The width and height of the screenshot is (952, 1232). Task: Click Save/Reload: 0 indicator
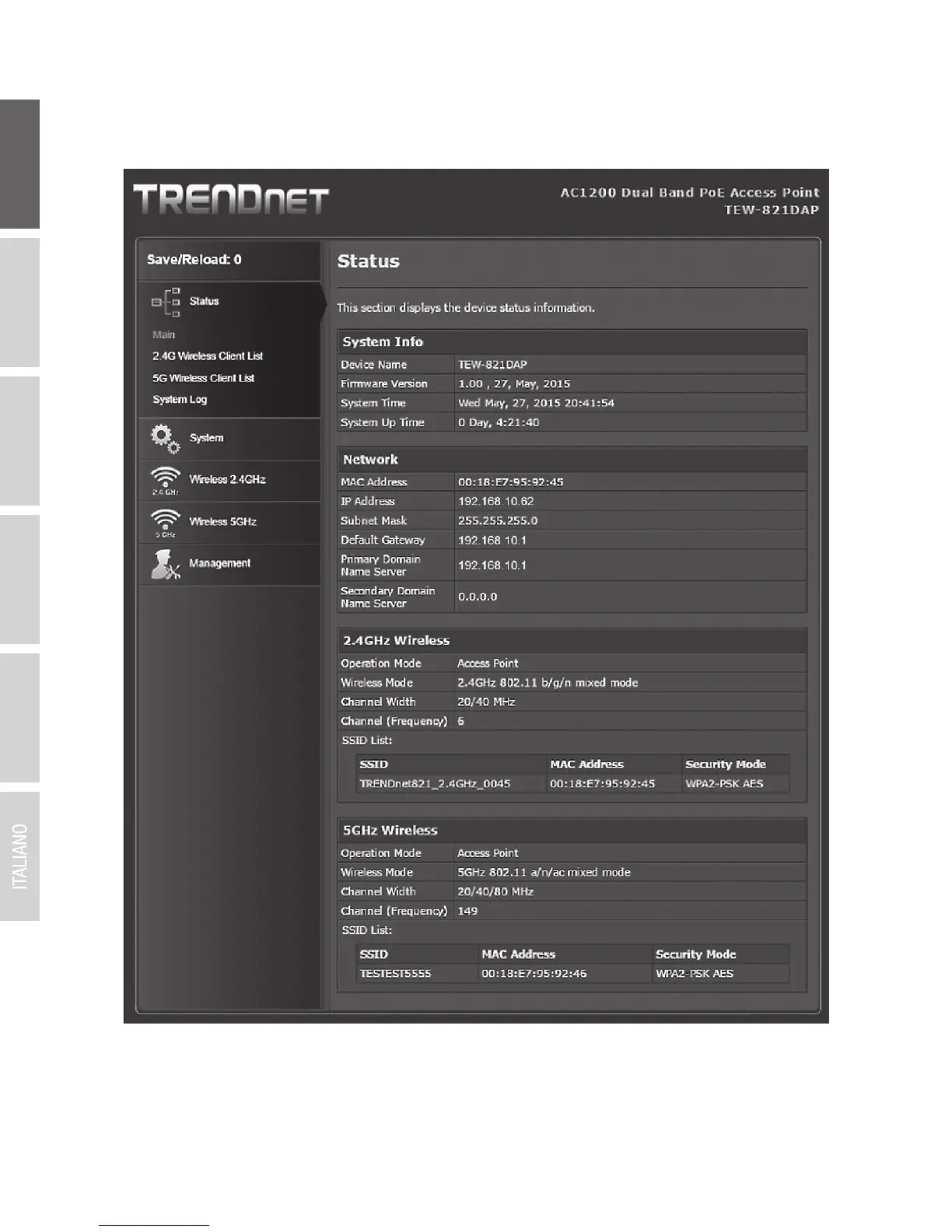pos(194,260)
